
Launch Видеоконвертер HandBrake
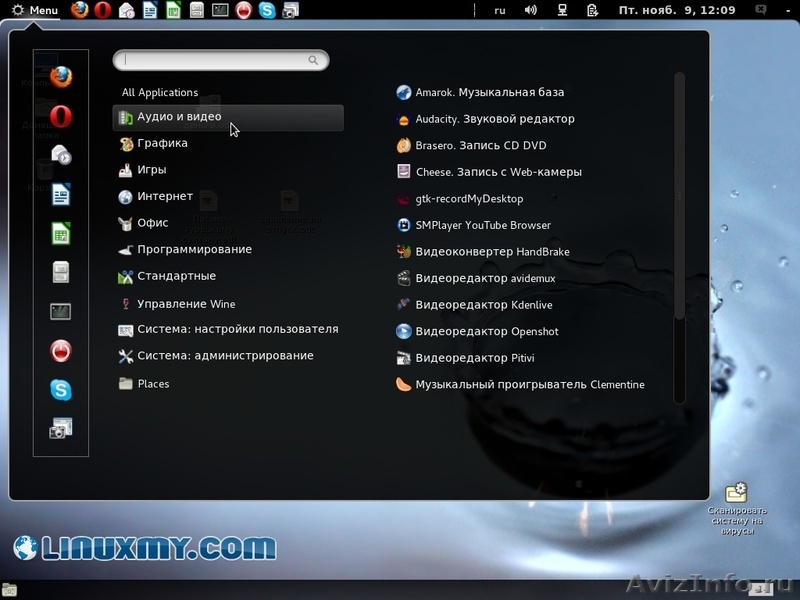[483, 252]
